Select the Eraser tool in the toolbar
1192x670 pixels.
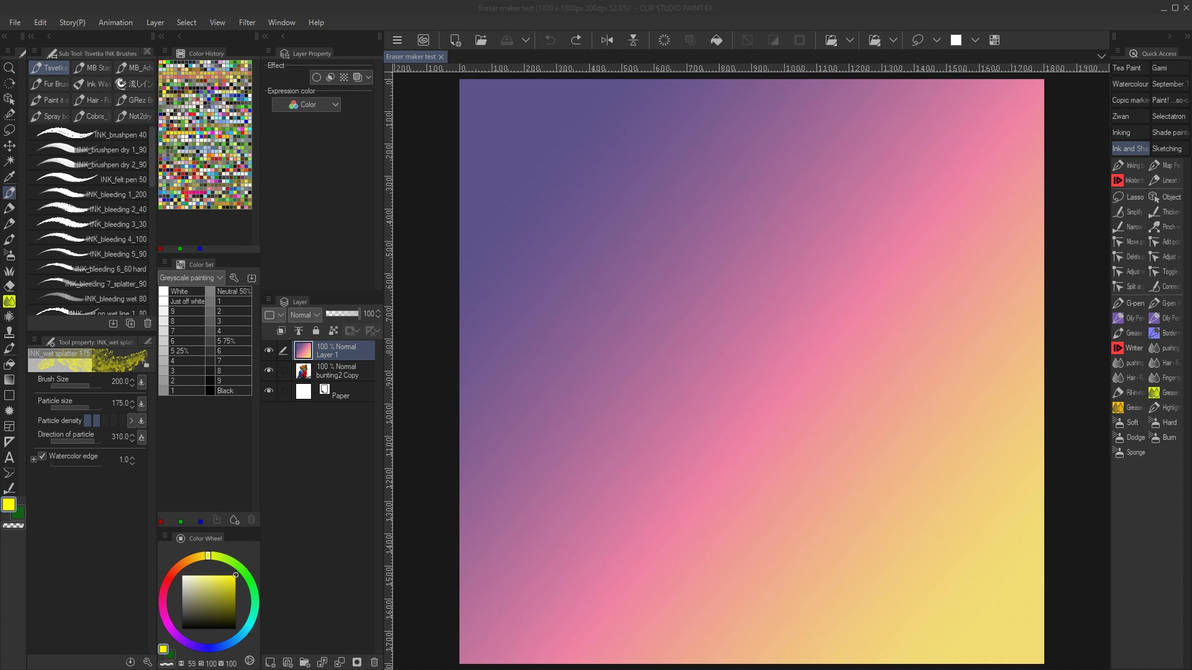pyautogui.click(x=9, y=286)
